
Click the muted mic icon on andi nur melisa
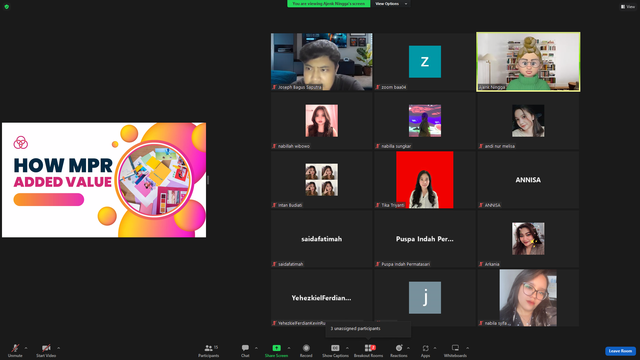[x=481, y=146]
